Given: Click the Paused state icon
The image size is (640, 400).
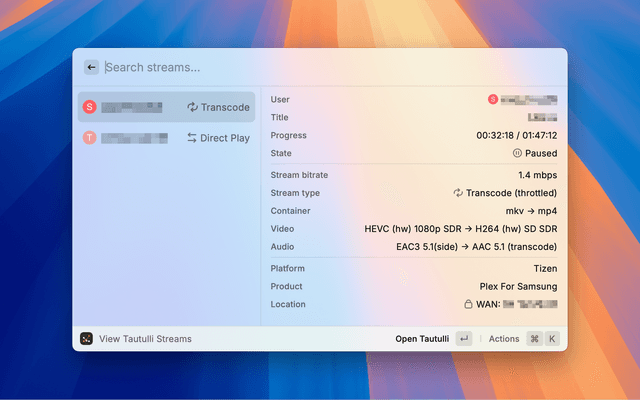Looking at the screenshot, I should click(517, 153).
